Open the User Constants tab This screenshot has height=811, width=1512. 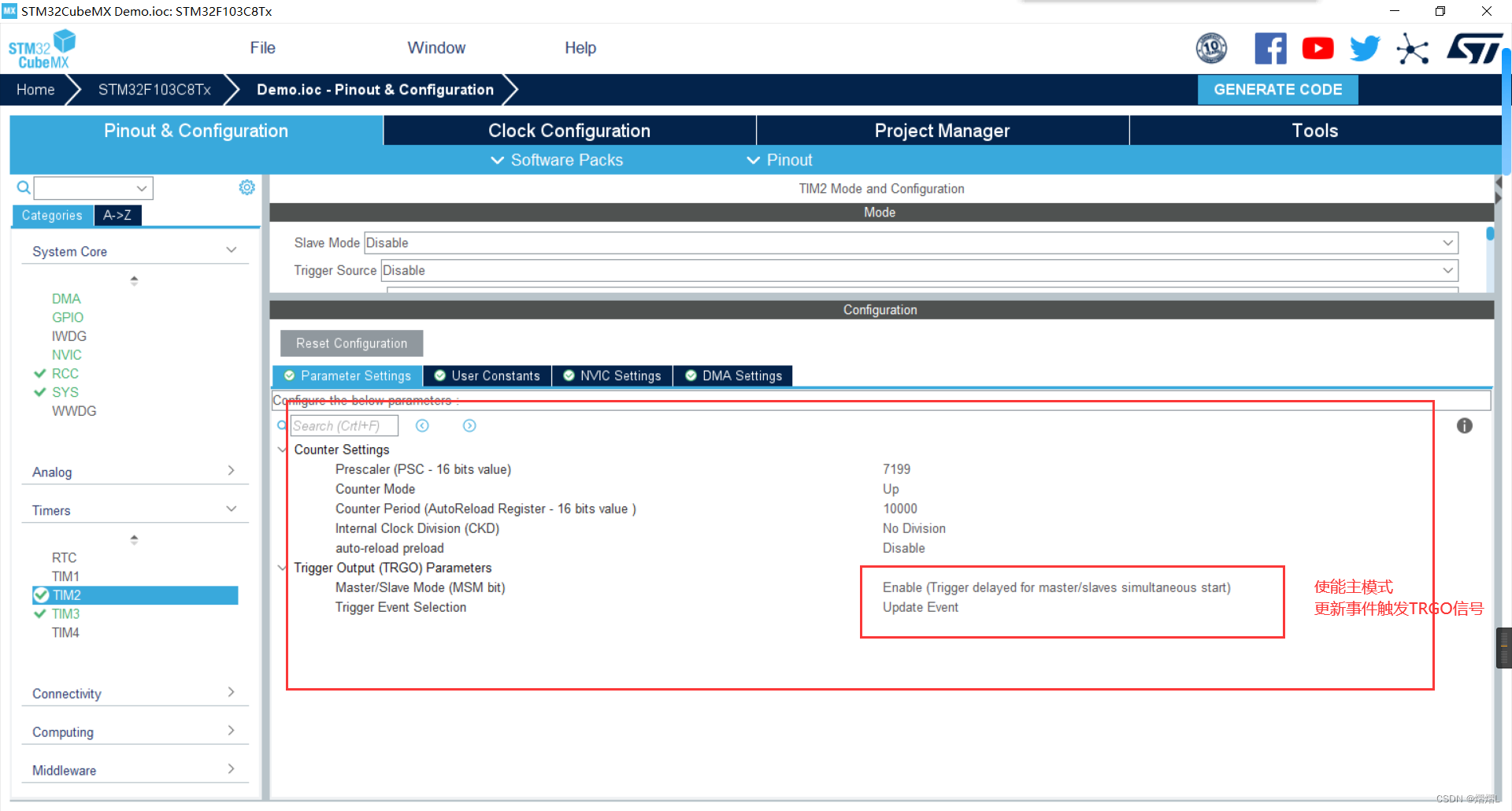(x=487, y=376)
